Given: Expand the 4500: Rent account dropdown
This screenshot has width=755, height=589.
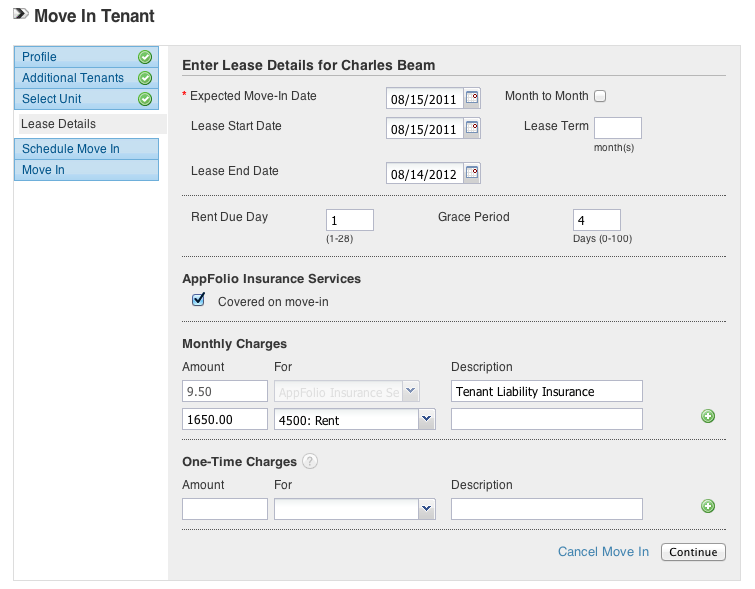Looking at the screenshot, I should click(x=426, y=420).
